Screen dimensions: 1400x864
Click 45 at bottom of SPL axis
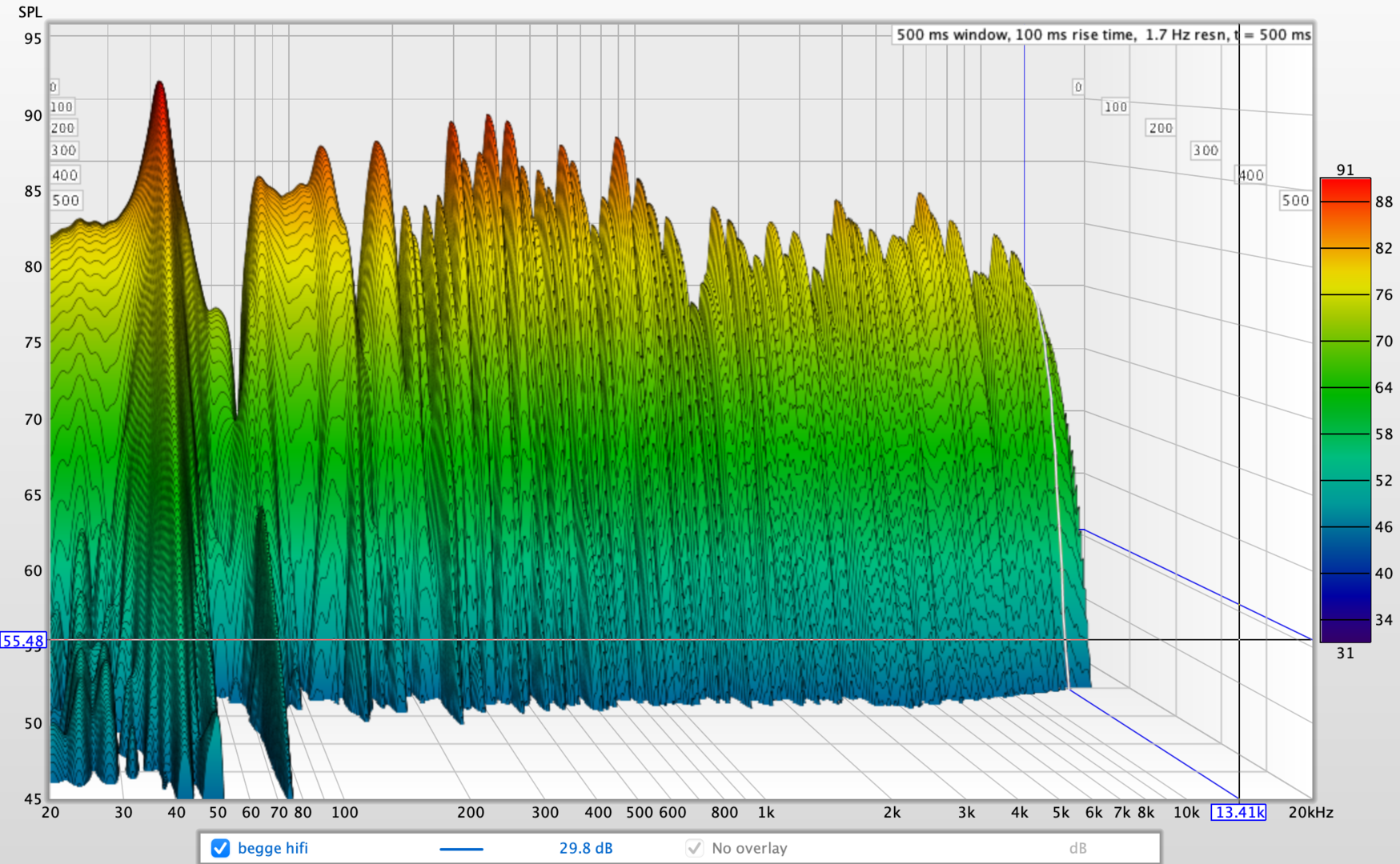[33, 798]
